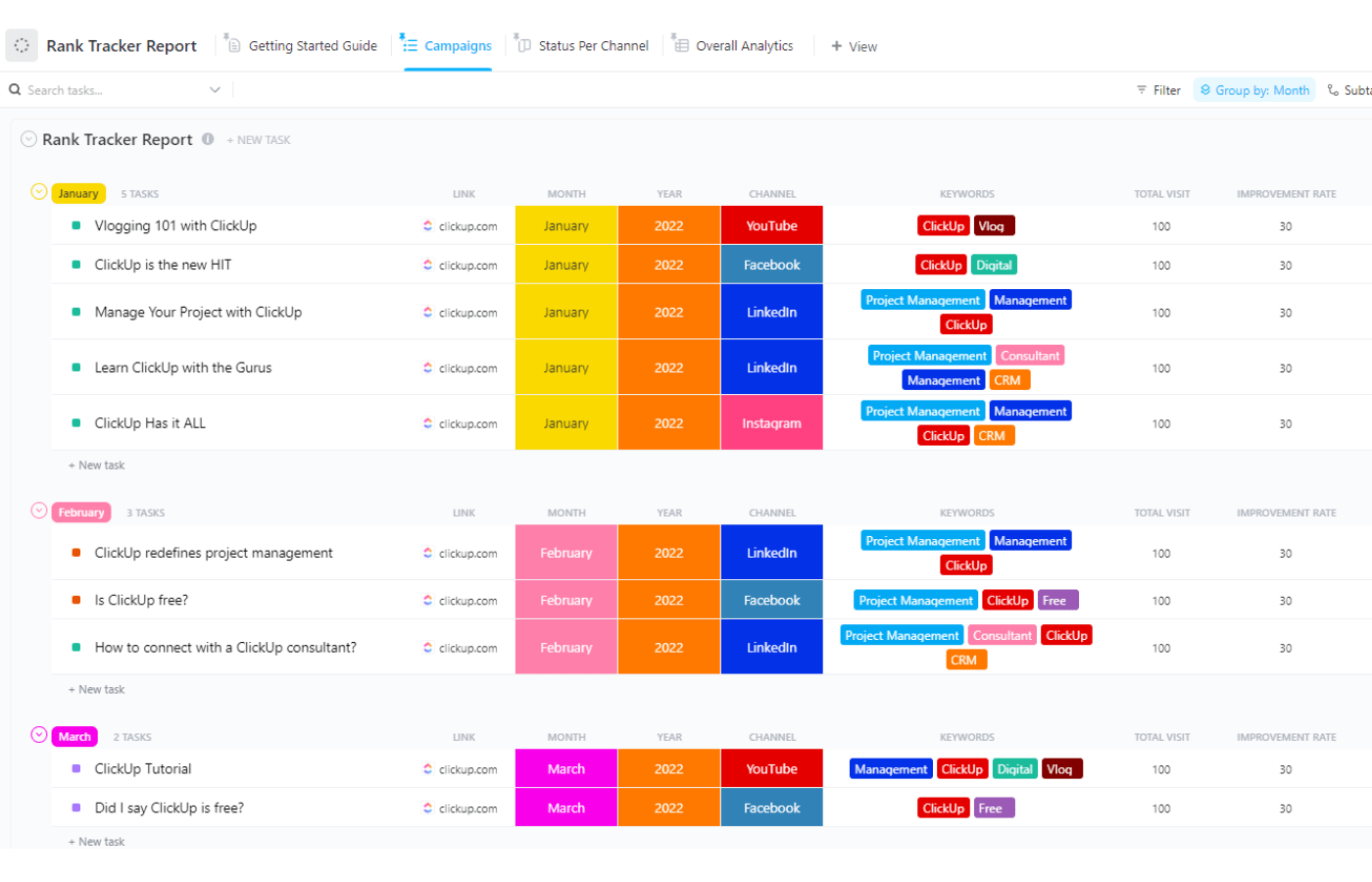
Task: Toggle status square for ClickUp Tutorial task
Action: [x=76, y=769]
